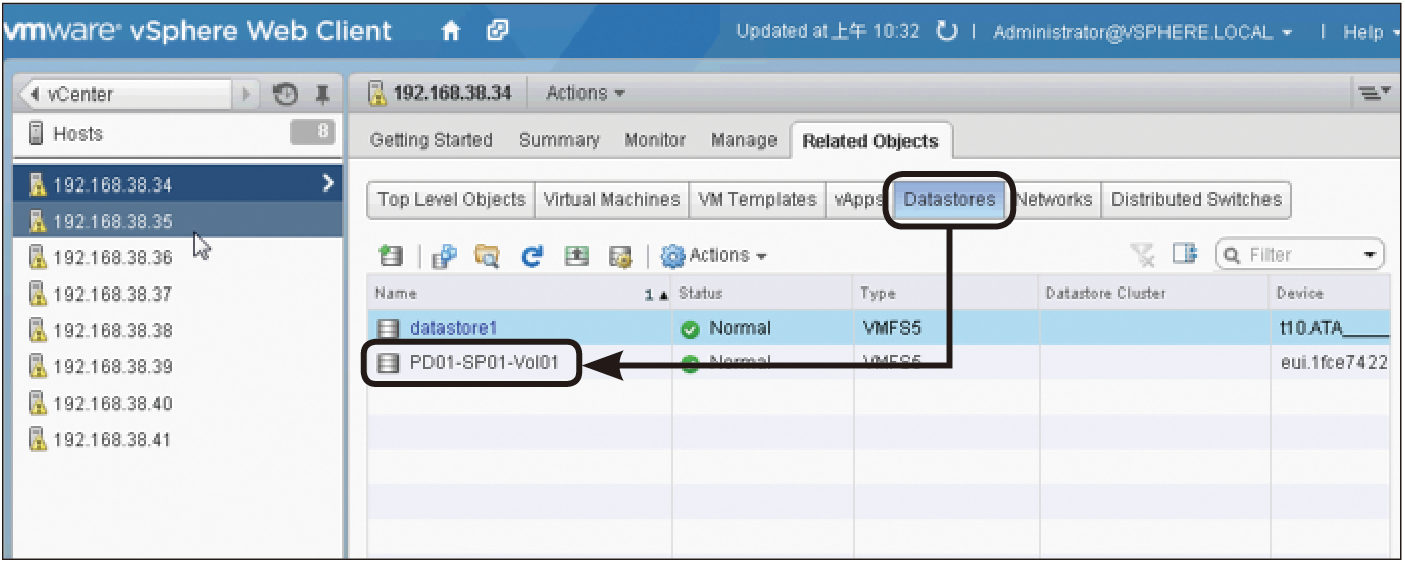
Task: Click the show/hide columns export icon
Action: 1186,255
